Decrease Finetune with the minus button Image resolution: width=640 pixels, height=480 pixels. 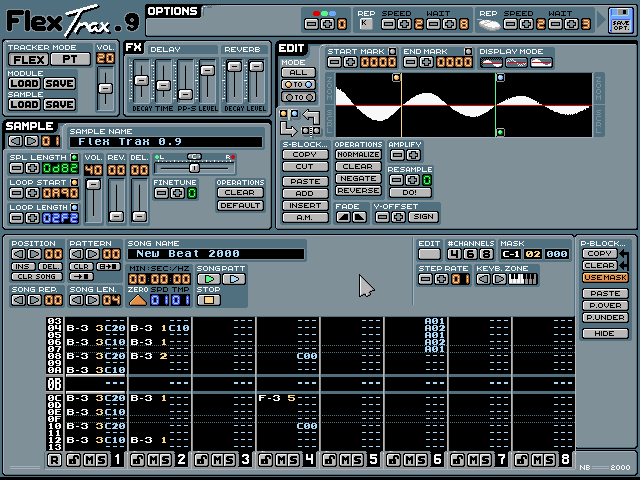(x=161, y=193)
